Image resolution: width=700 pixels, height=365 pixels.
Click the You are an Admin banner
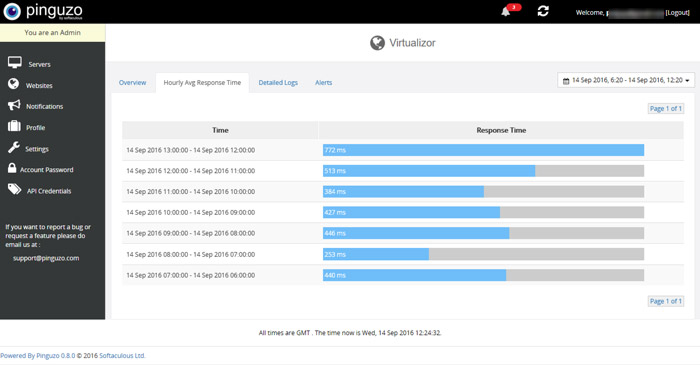point(53,33)
